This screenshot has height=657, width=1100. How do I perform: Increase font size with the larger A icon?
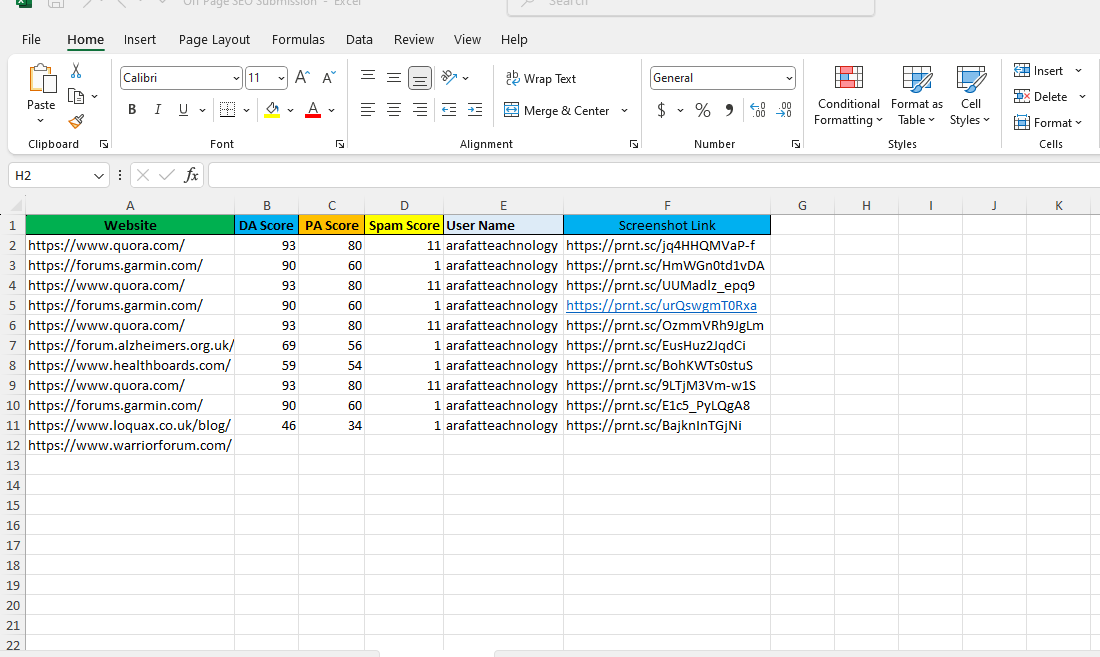pyautogui.click(x=302, y=77)
